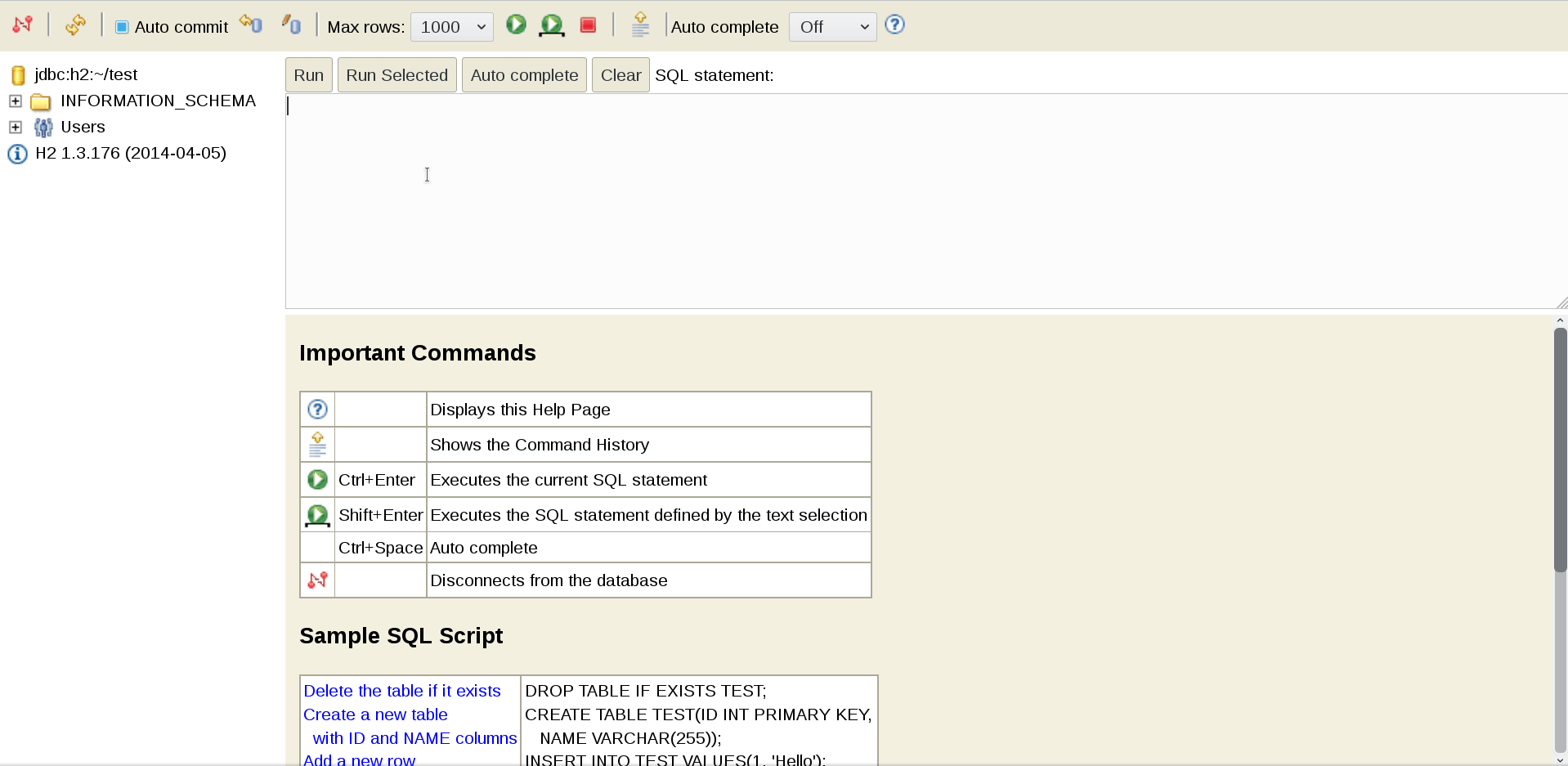Click the 'Disconnects from the database' cell
This screenshot has width=1568, height=766.
pyautogui.click(x=649, y=580)
